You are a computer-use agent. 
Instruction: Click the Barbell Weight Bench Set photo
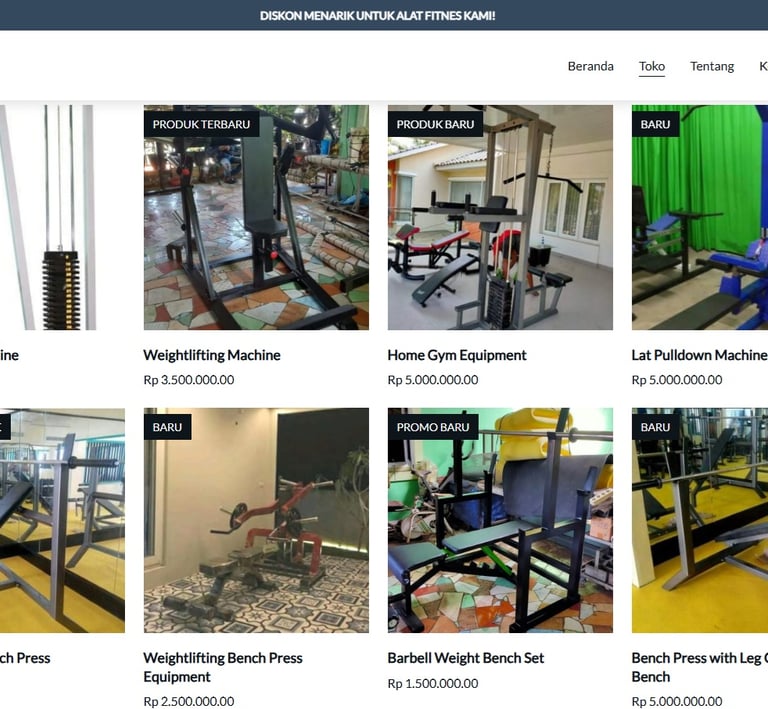(x=500, y=520)
